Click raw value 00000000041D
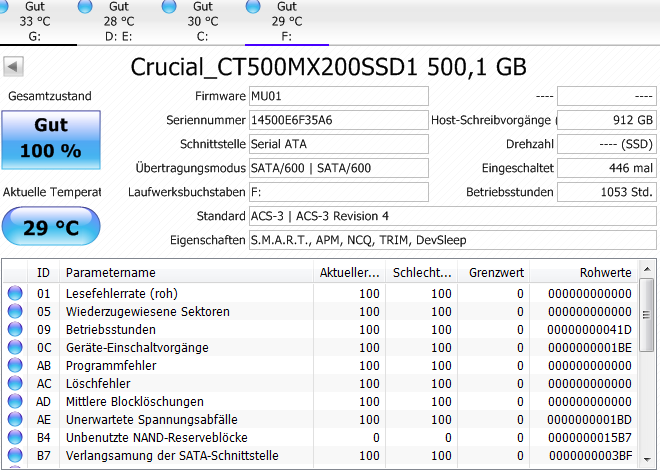This screenshot has height=470, width=660. pos(589,329)
